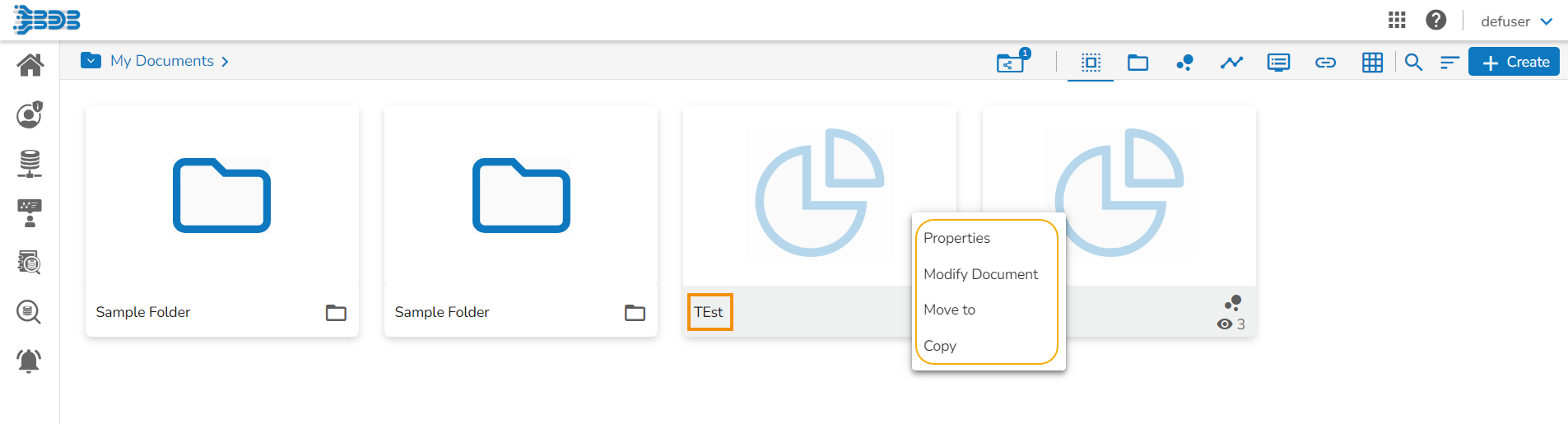Expand the My Documents breadcrumb chevron
The width and height of the screenshot is (1568, 424).
pos(226,62)
